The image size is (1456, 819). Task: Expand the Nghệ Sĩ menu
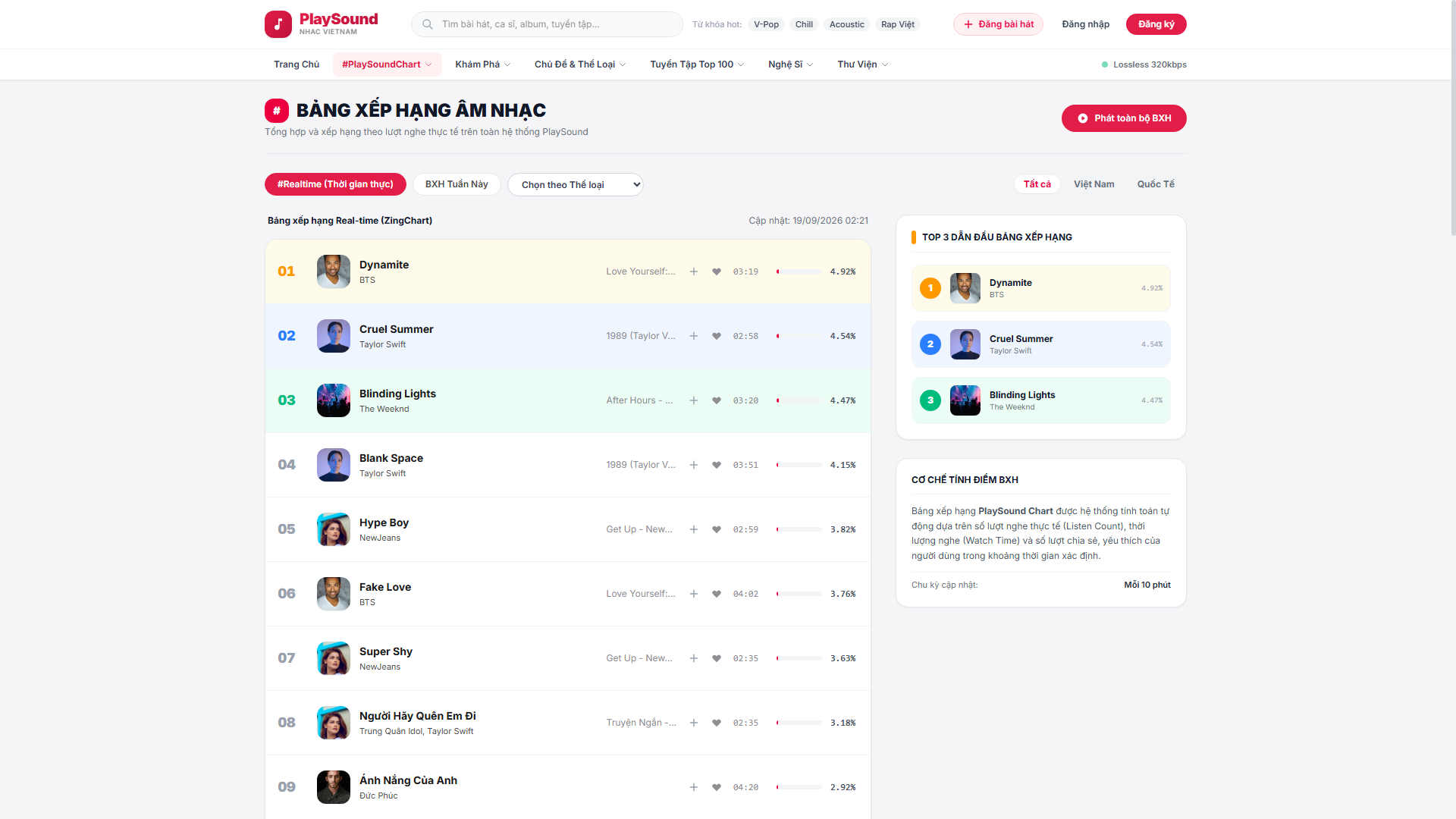coord(790,64)
